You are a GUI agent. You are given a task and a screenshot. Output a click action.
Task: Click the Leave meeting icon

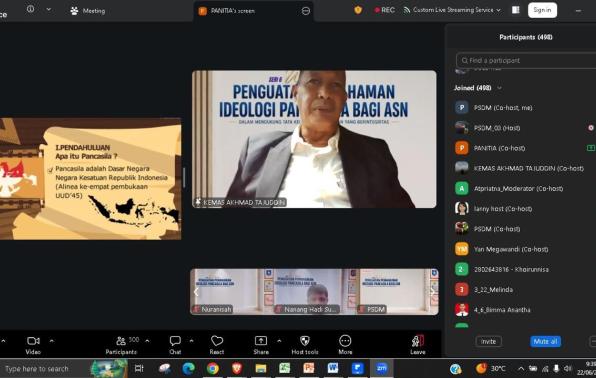click(418, 341)
